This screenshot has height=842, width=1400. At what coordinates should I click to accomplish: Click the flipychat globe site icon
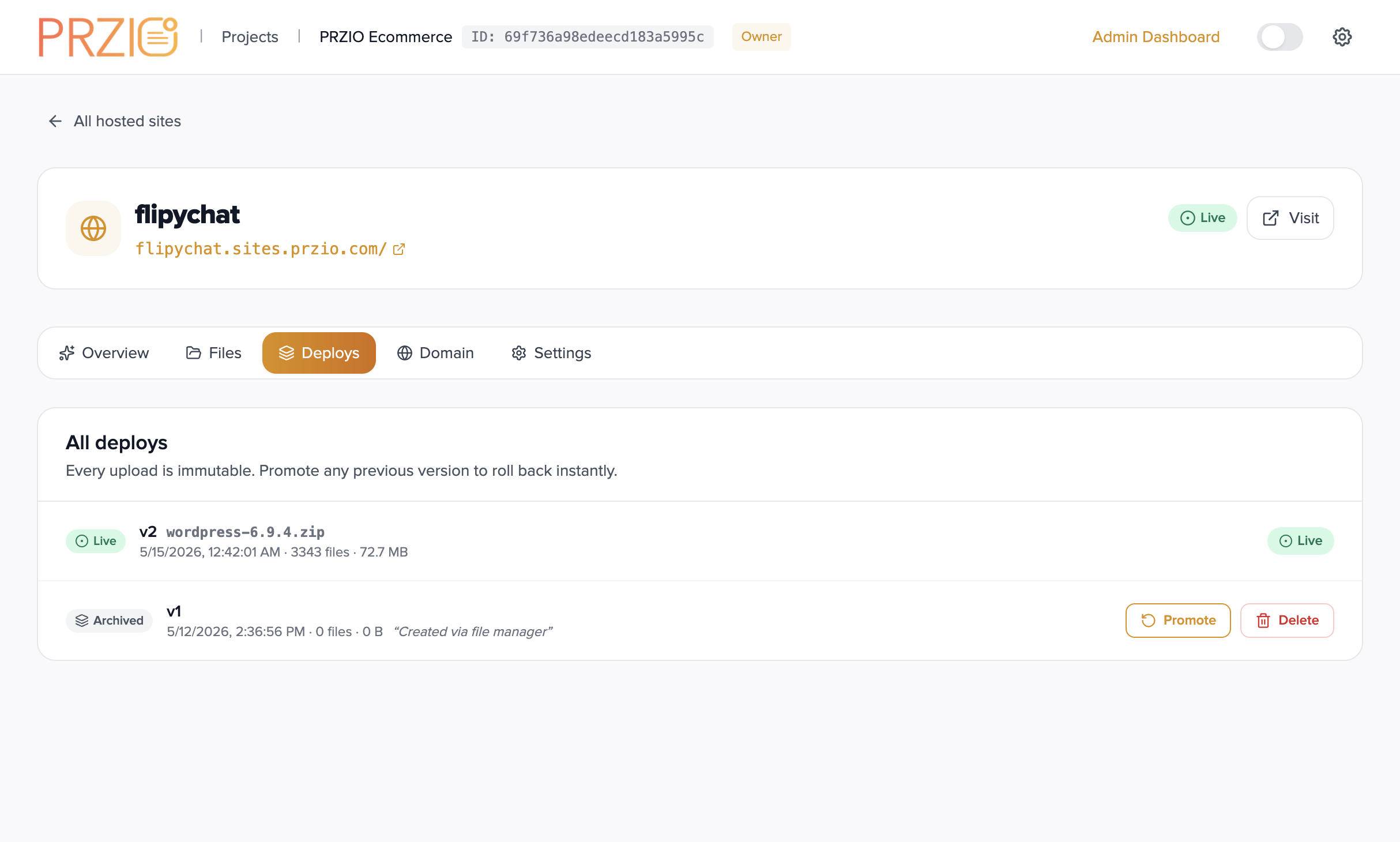click(x=93, y=228)
